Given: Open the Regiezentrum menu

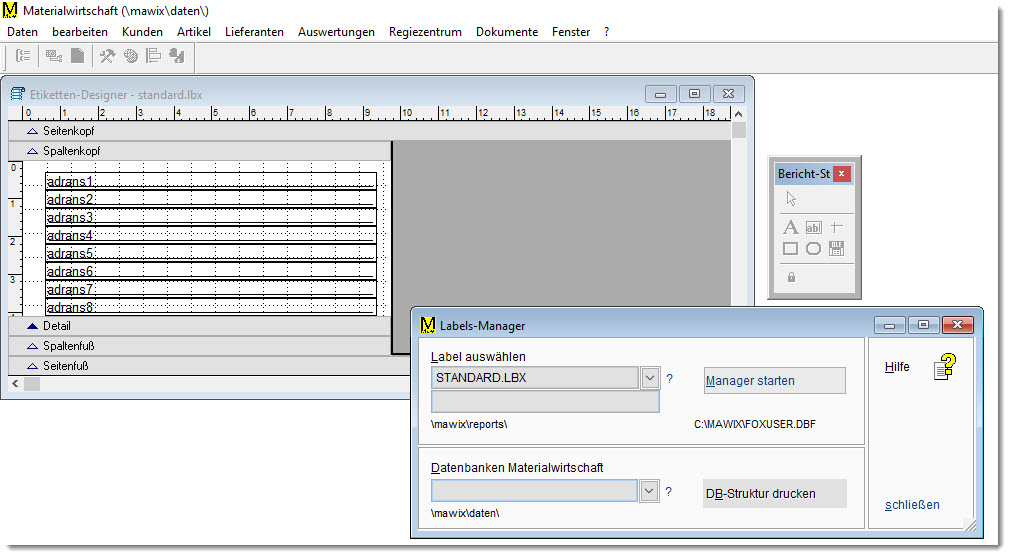Looking at the screenshot, I should pyautogui.click(x=425, y=32).
